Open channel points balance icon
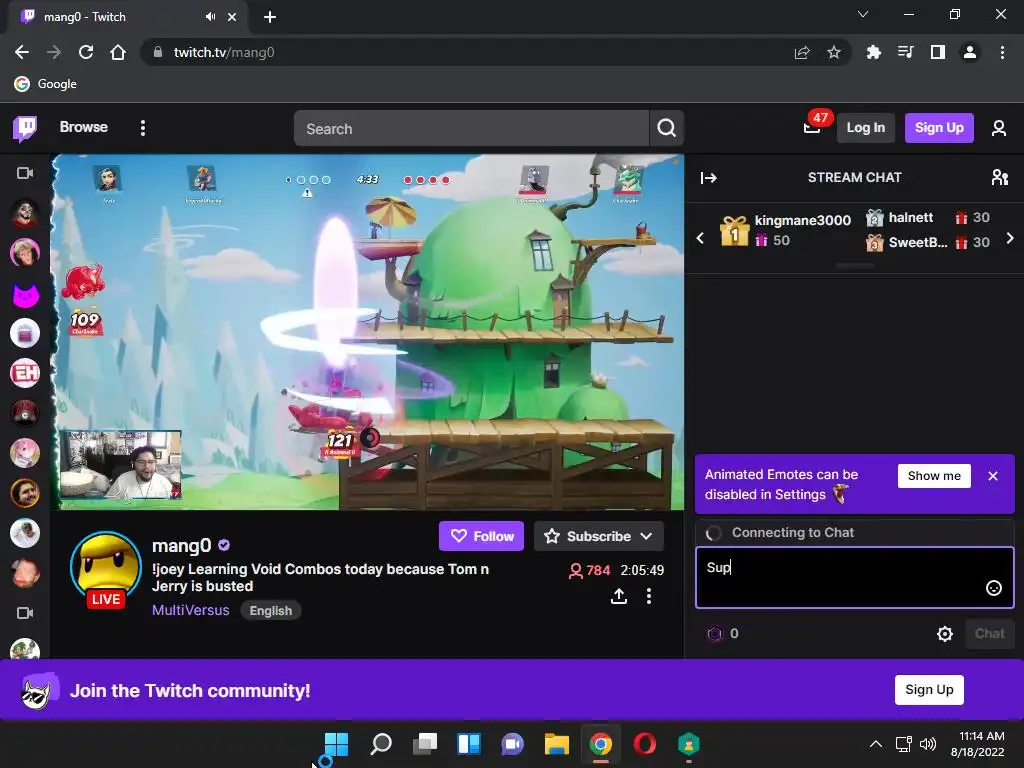Viewport: 1024px width, 768px height. coord(715,633)
